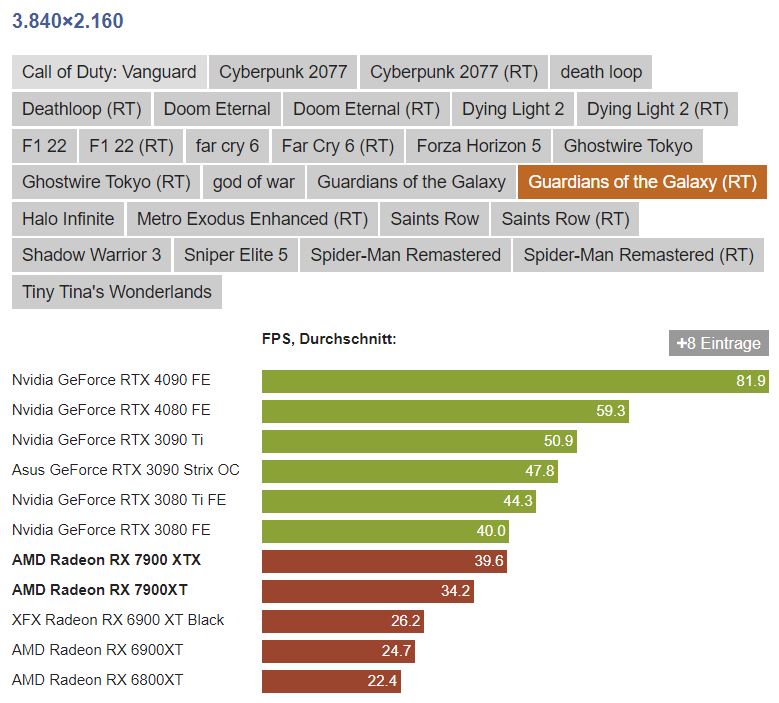Image resolution: width=779 pixels, height=703 pixels.
Task: Click Nvidia GeForce RTX 3080 FE label
Action: [111, 530]
